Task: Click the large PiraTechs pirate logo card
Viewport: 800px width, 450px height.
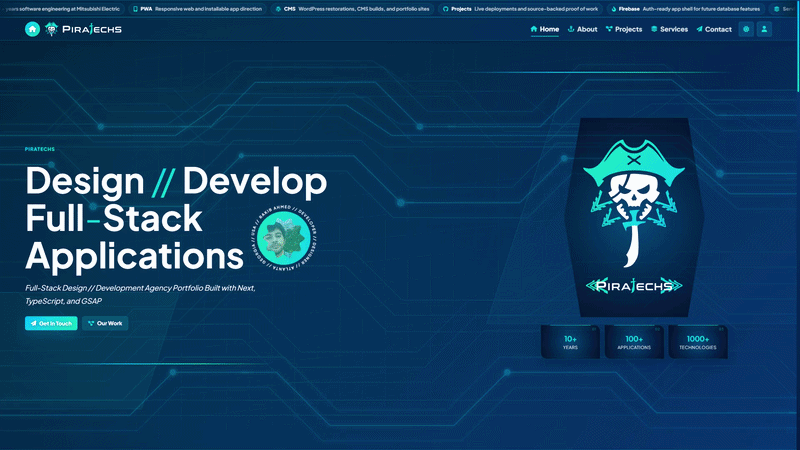Action: 634,218
